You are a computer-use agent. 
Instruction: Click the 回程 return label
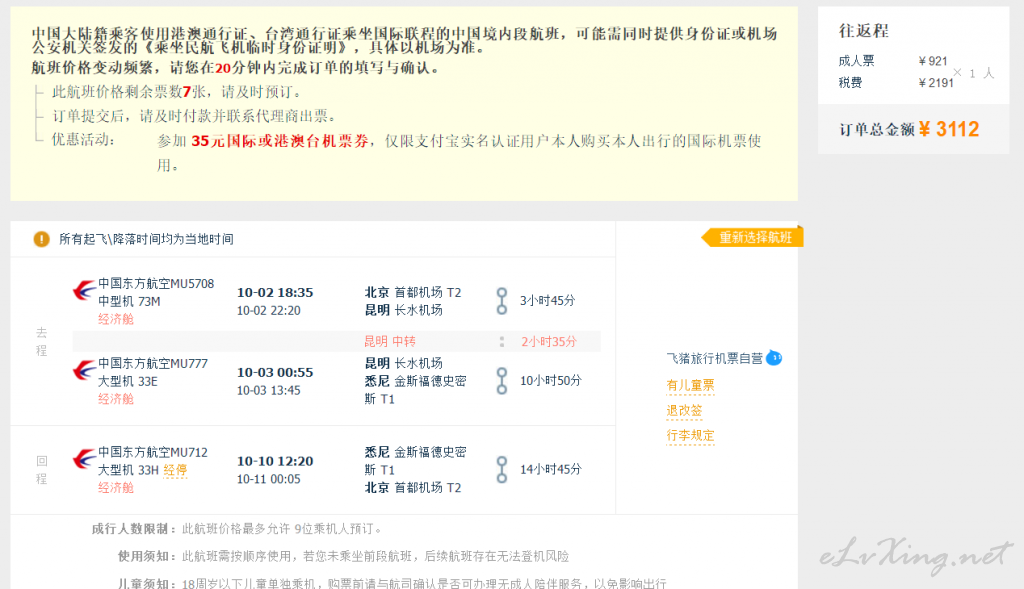(x=41, y=470)
